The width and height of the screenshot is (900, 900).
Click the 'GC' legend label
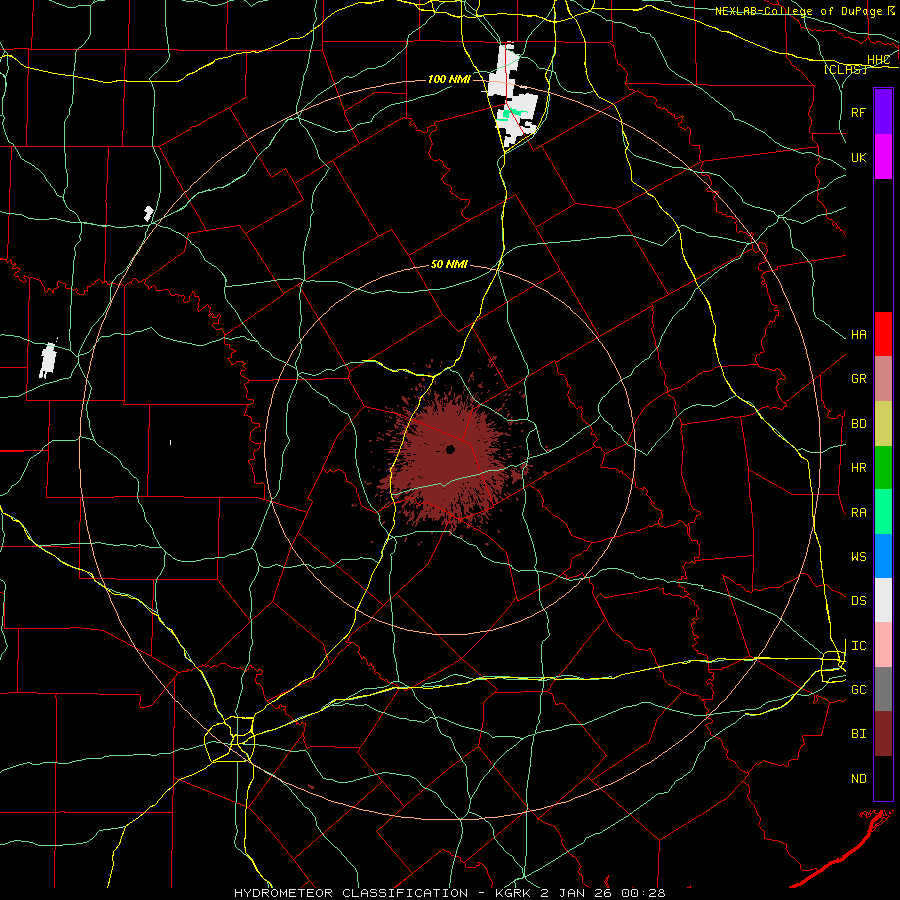pyautogui.click(x=858, y=690)
